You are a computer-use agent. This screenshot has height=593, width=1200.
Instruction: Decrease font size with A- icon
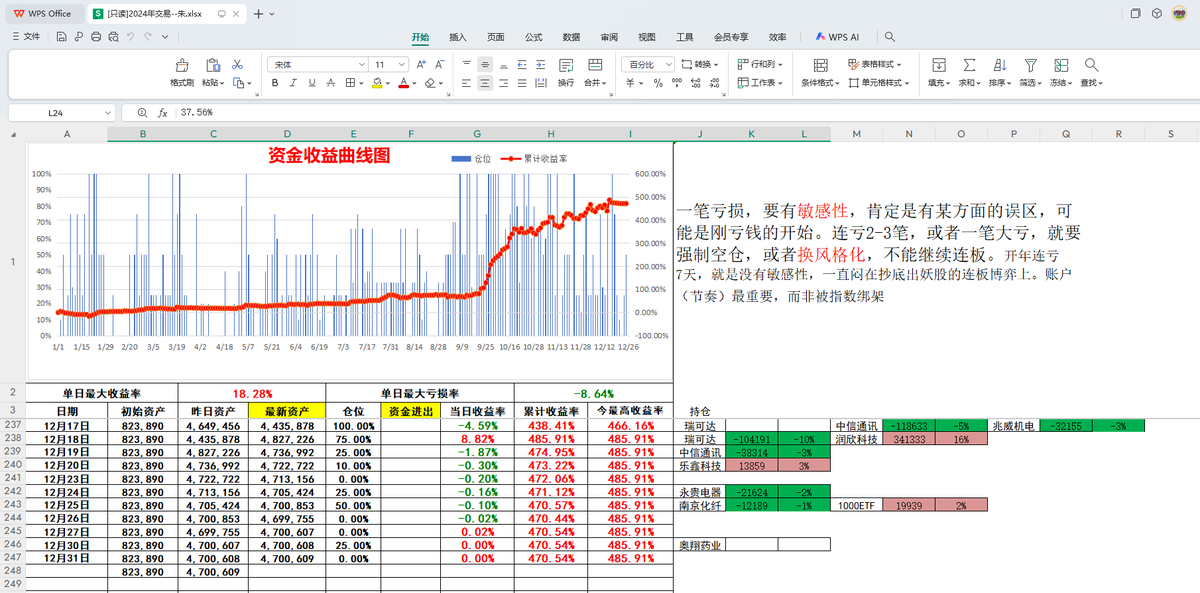[x=439, y=64]
